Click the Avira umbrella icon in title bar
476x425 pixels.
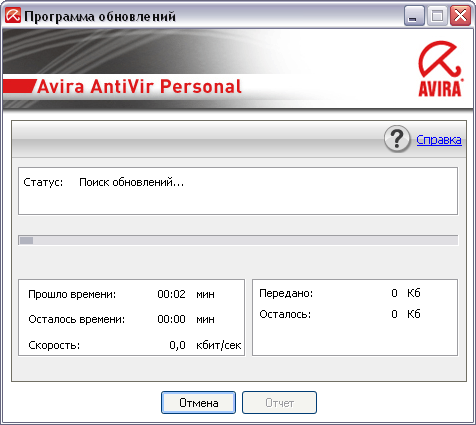point(13,15)
